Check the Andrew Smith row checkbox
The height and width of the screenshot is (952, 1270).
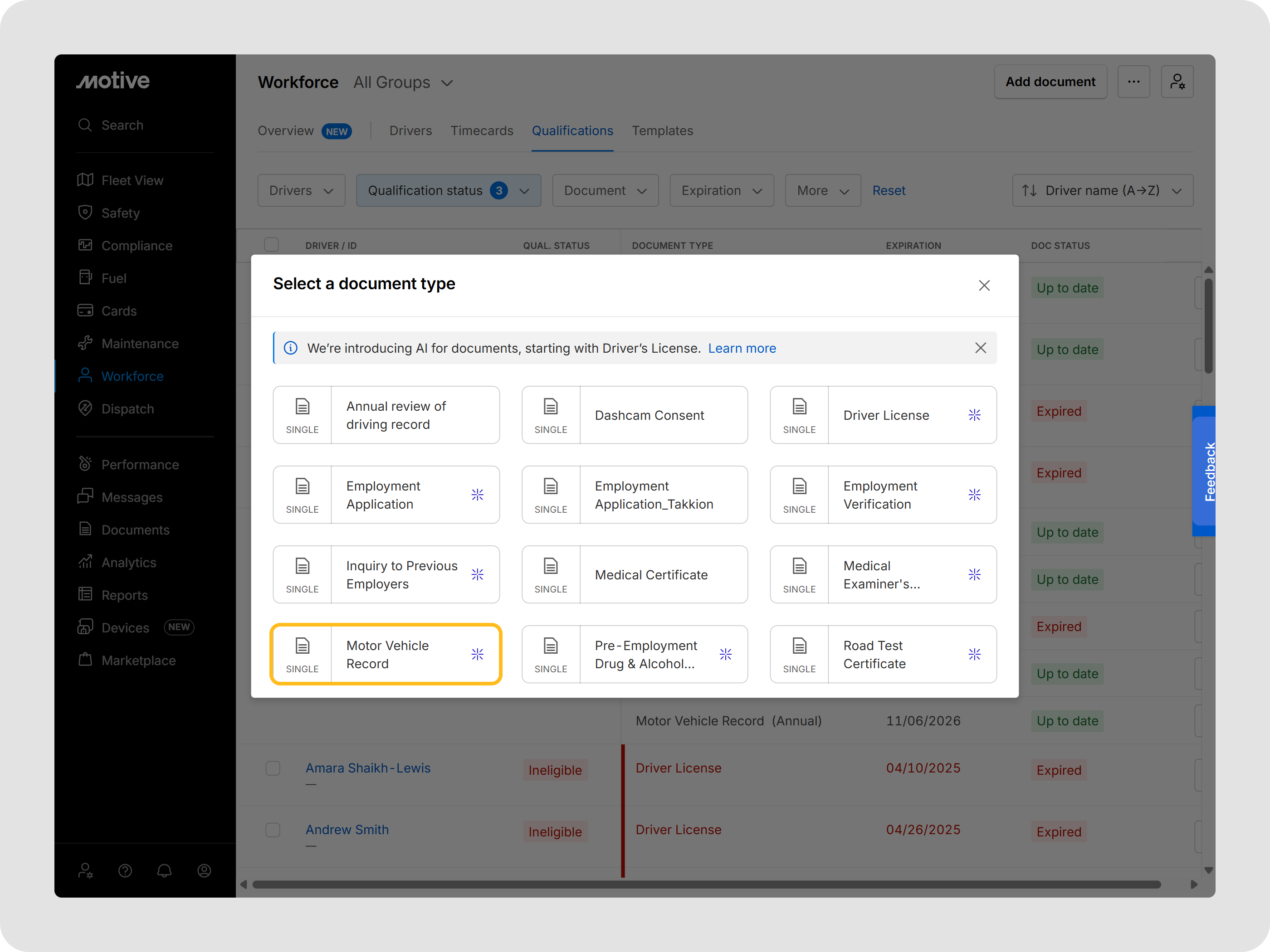(x=273, y=830)
